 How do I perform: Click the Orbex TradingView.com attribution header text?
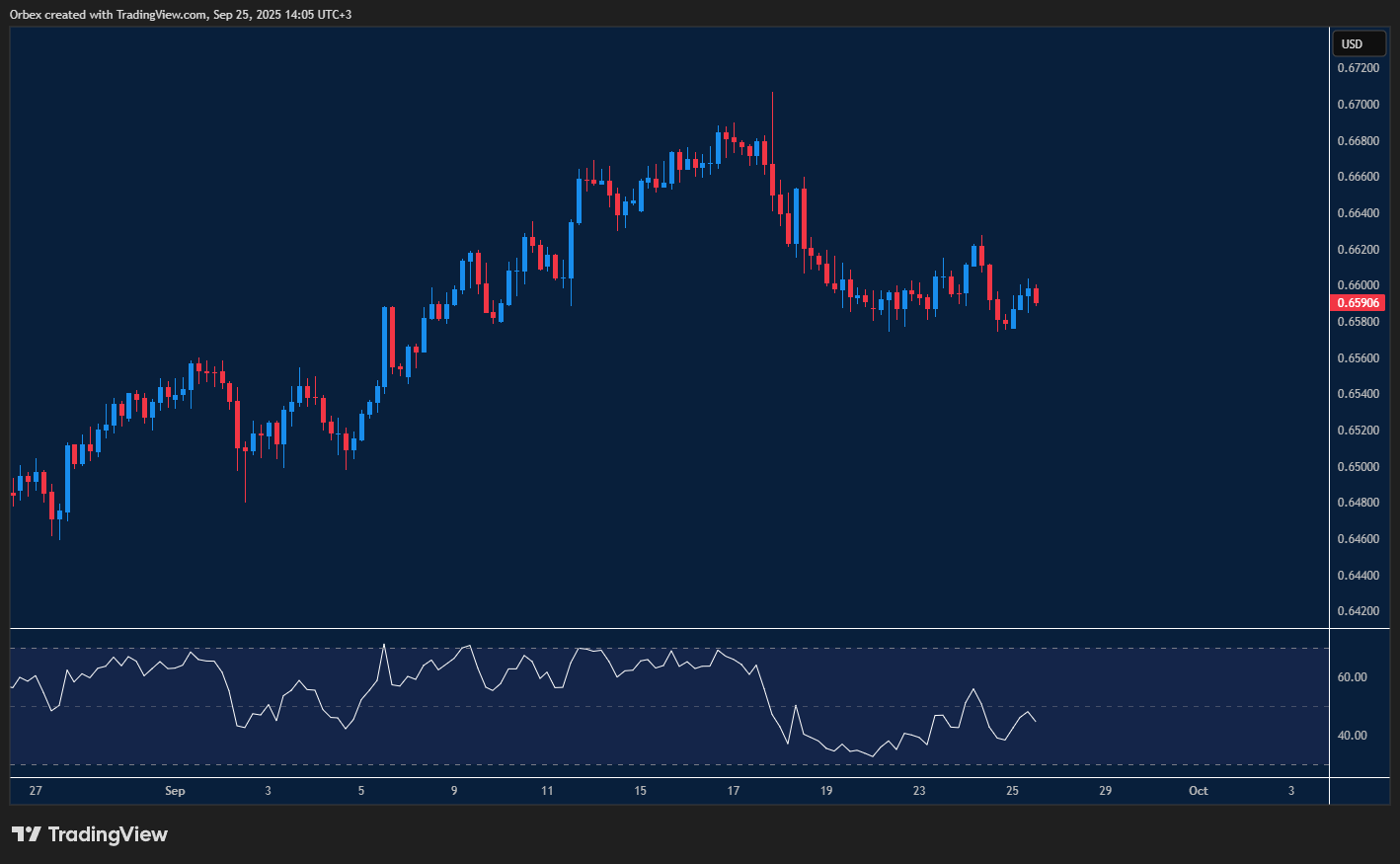click(x=181, y=14)
